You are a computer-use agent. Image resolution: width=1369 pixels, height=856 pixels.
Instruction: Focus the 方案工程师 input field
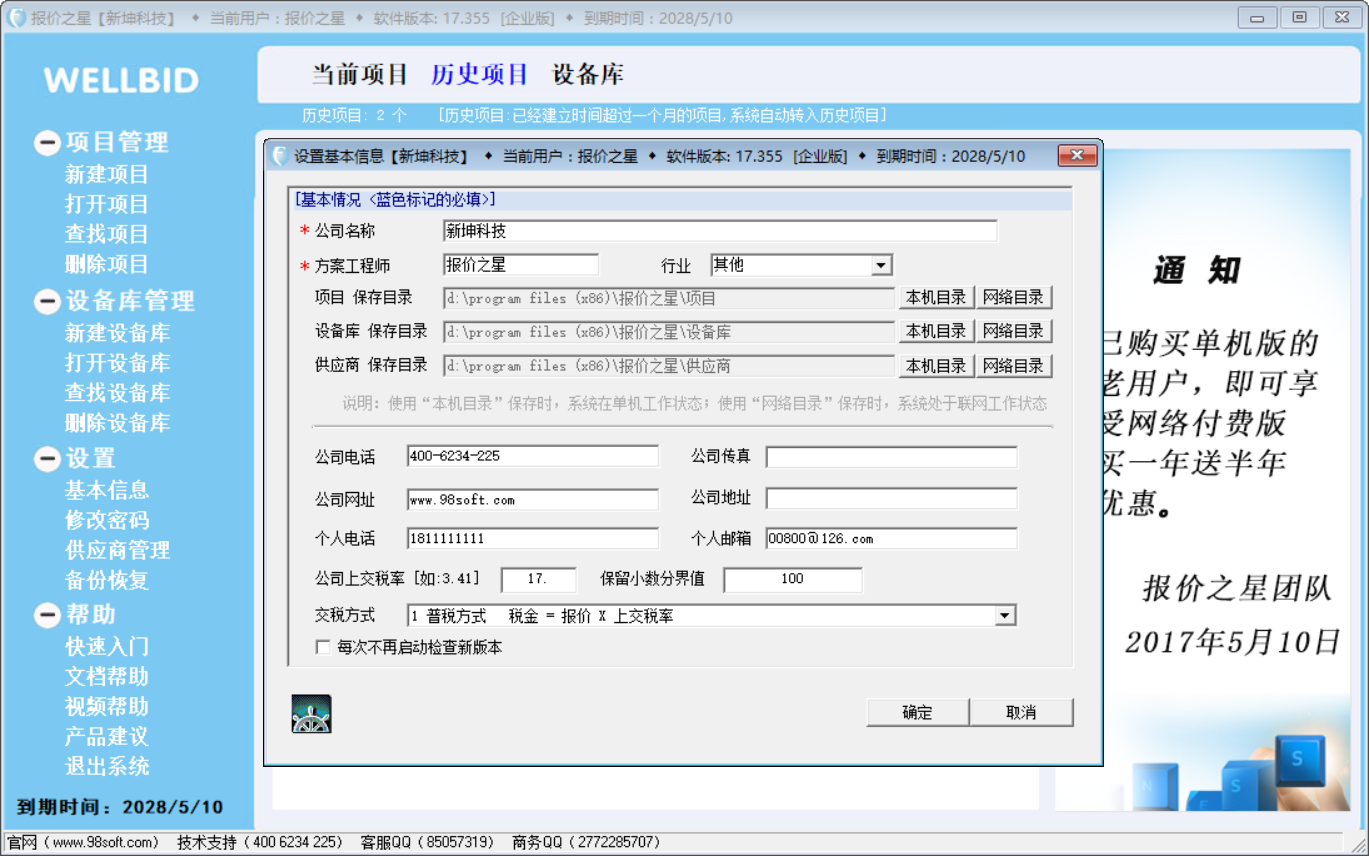tap(521, 265)
